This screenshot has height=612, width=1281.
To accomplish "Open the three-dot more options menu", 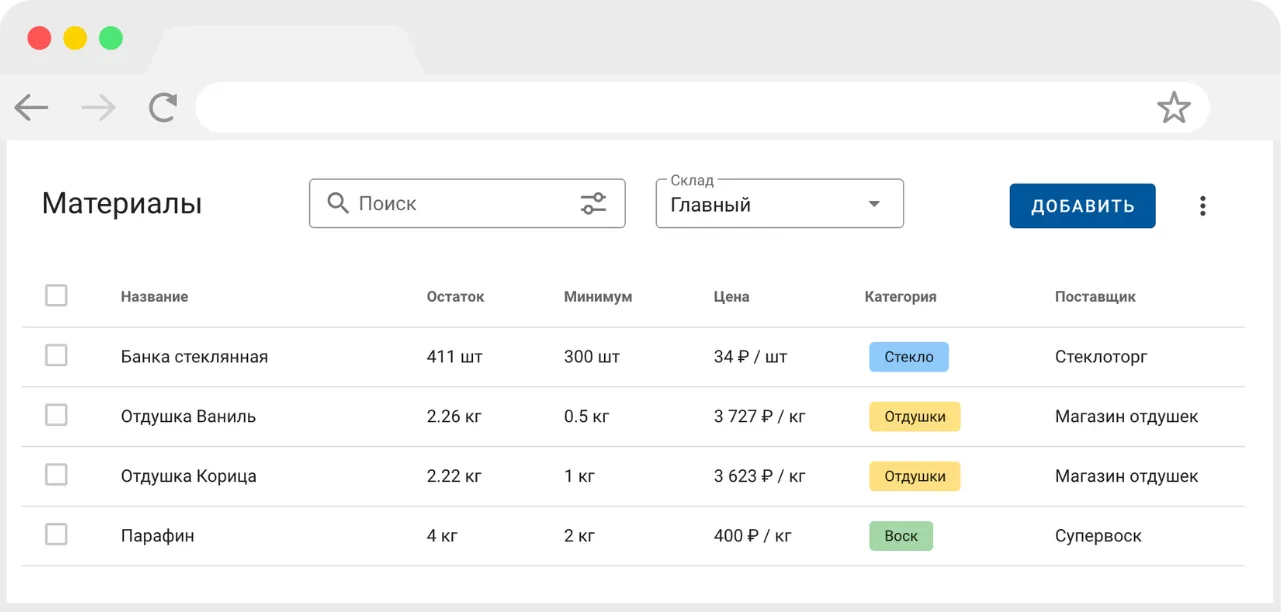I will click(x=1202, y=206).
